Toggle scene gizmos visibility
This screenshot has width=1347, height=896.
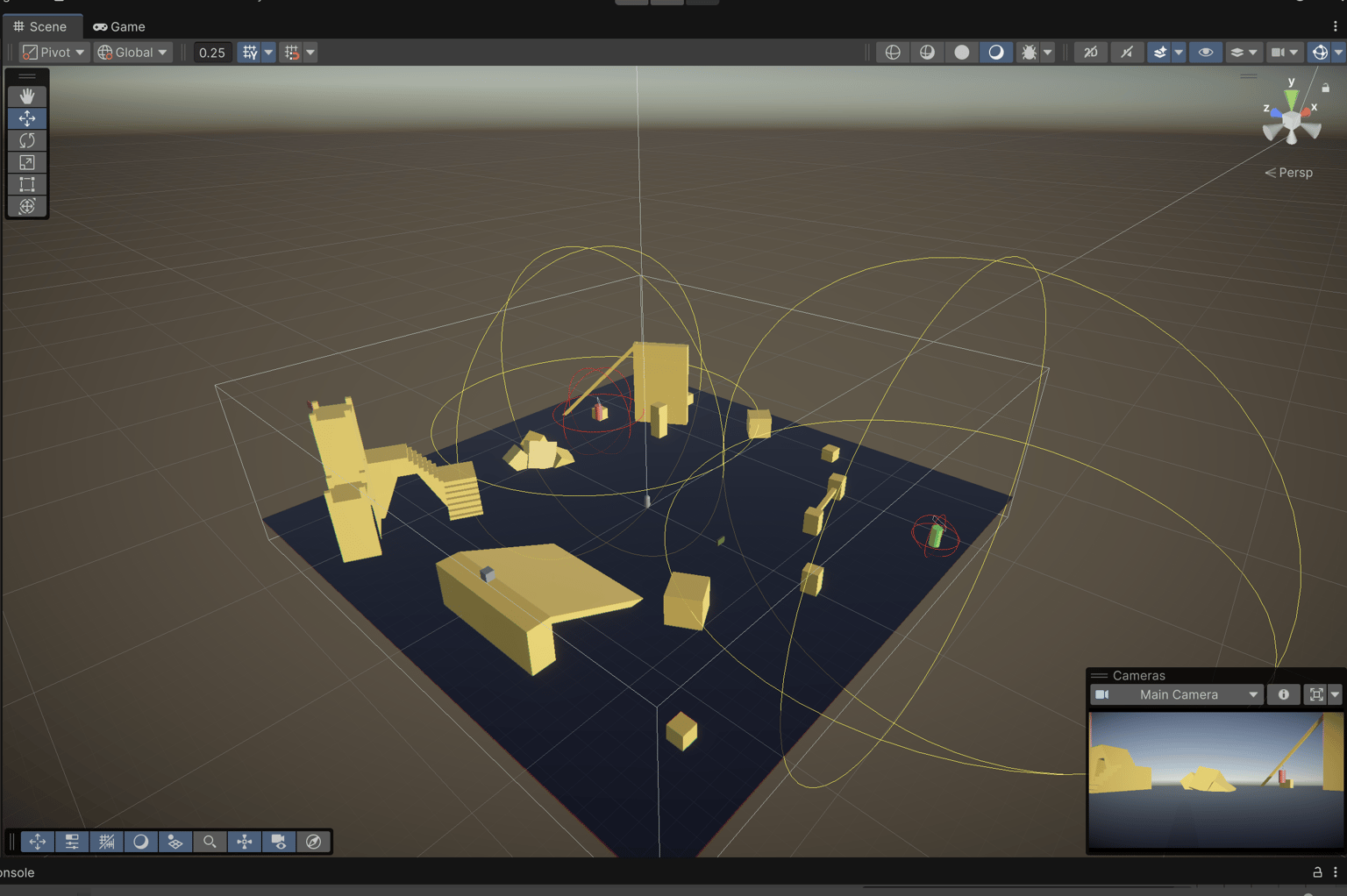pyautogui.click(x=1320, y=53)
